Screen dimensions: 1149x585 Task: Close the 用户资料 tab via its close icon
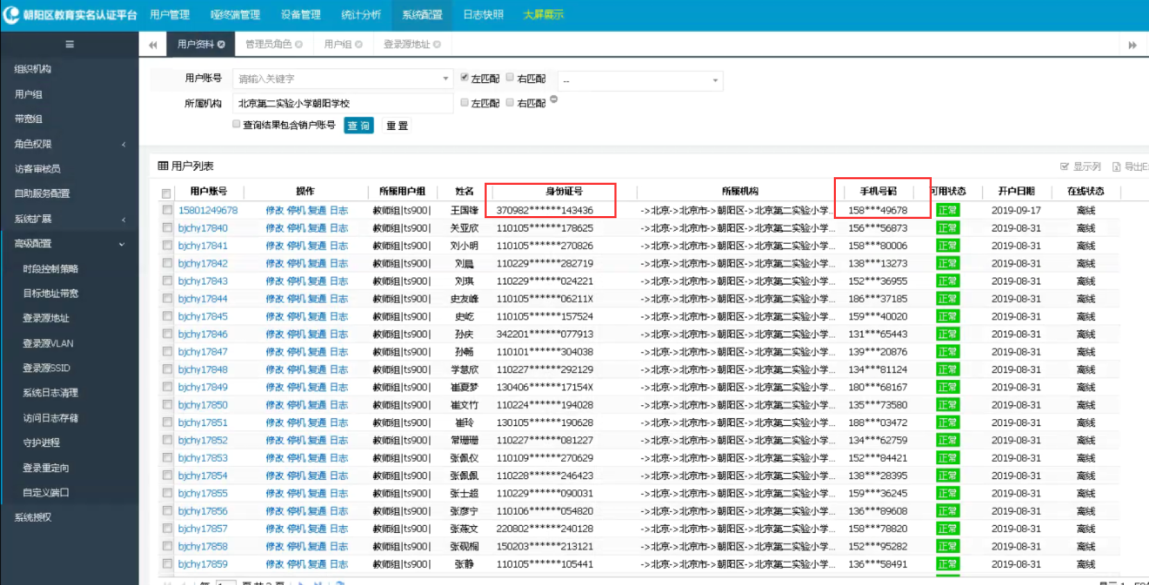(221, 45)
